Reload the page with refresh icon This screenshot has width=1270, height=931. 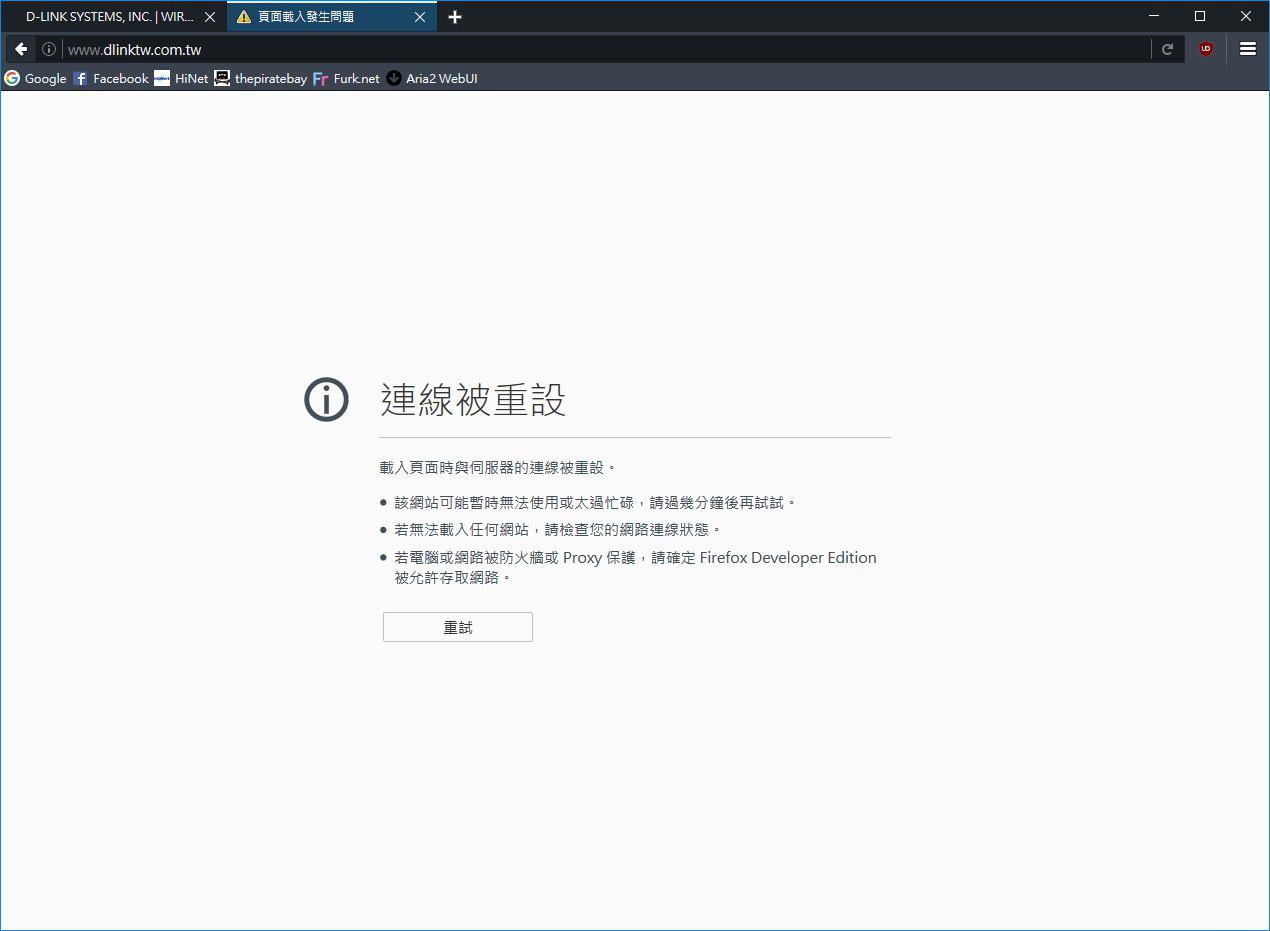[1167, 49]
